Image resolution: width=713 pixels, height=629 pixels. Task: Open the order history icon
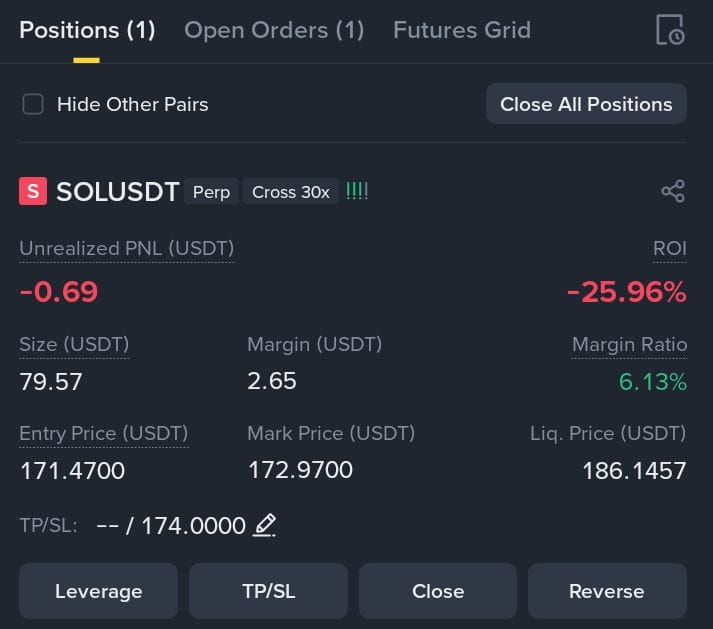[x=670, y=30]
